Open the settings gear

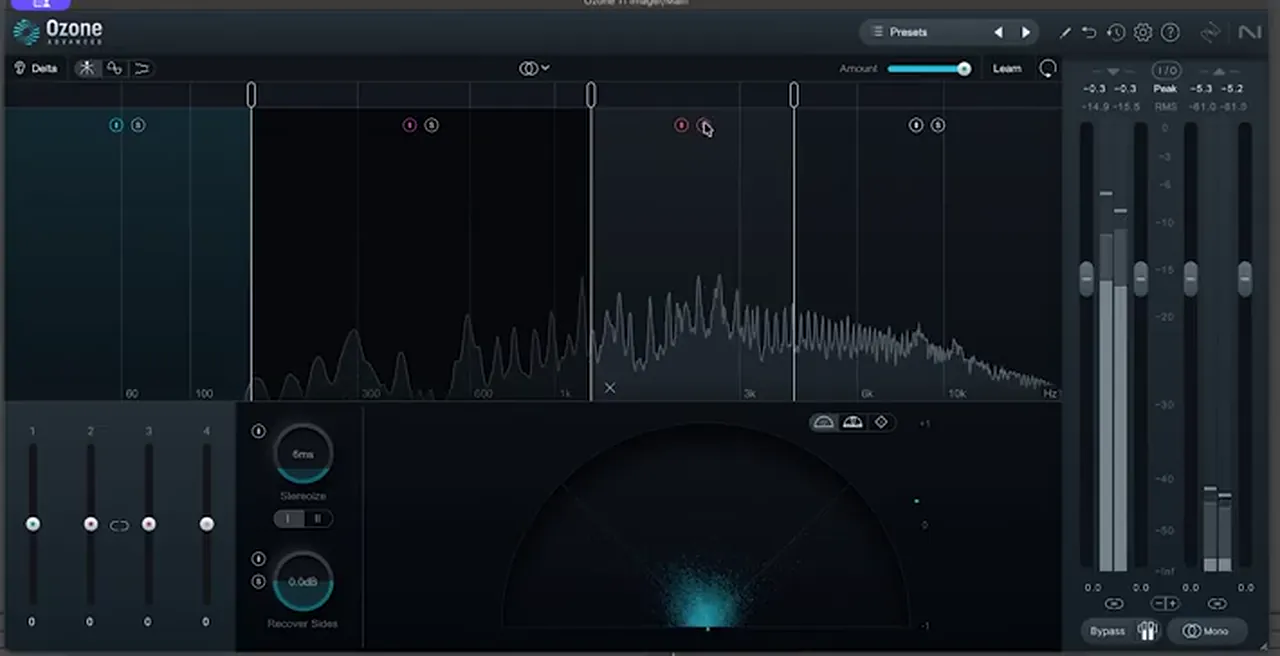pyautogui.click(x=1143, y=33)
